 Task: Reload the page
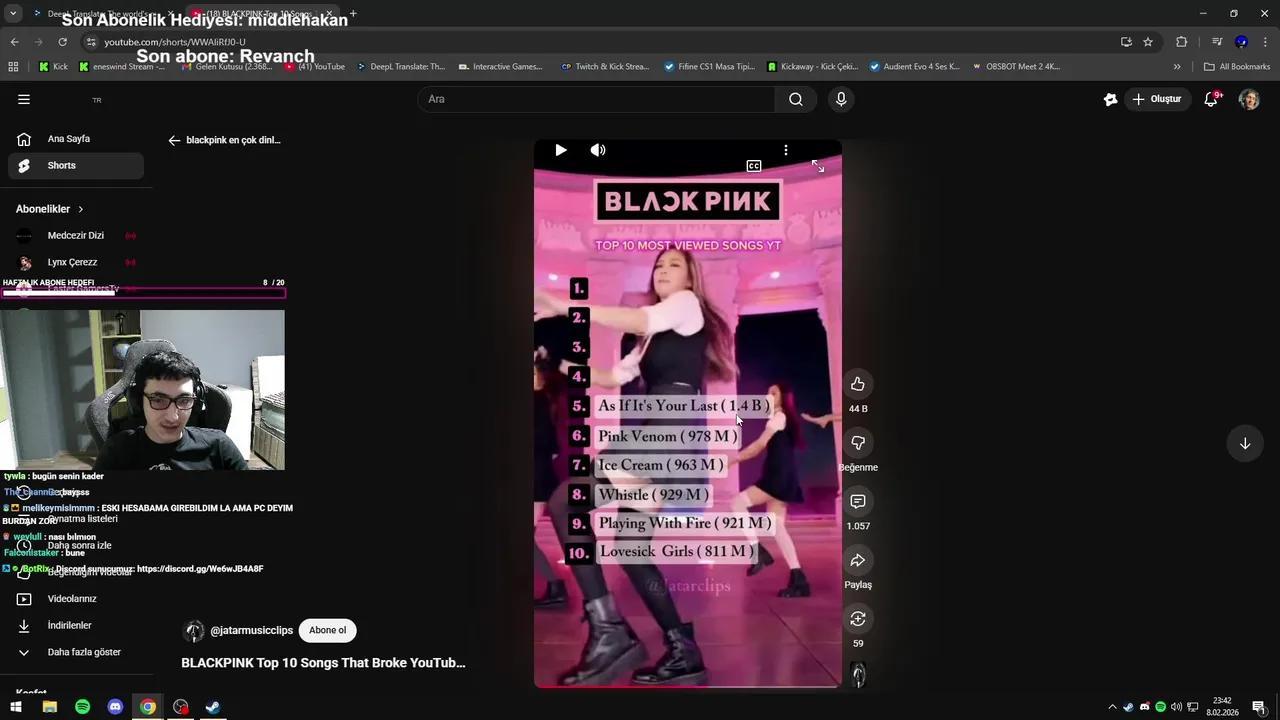62,41
